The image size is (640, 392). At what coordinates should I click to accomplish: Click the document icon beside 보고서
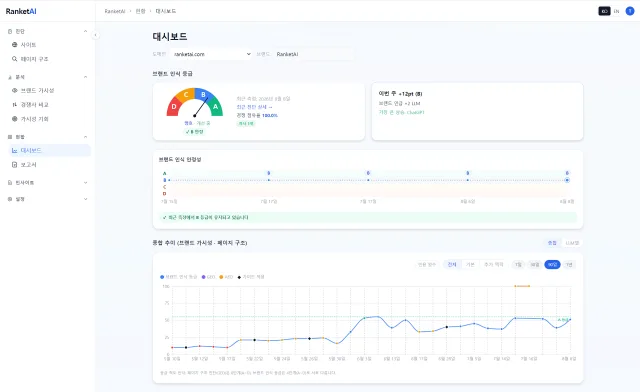tap(15, 165)
